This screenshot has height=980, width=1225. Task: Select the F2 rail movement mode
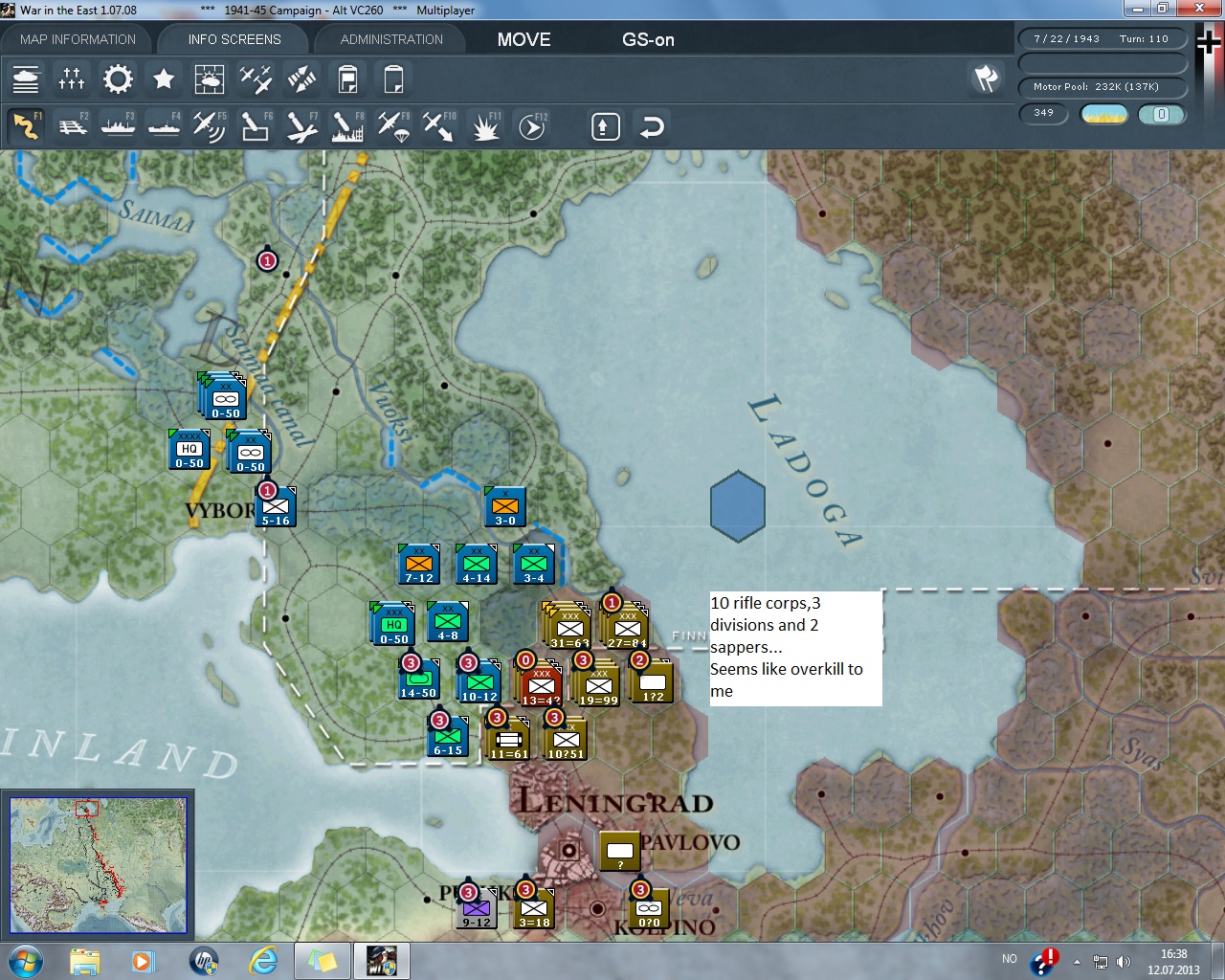(72, 126)
